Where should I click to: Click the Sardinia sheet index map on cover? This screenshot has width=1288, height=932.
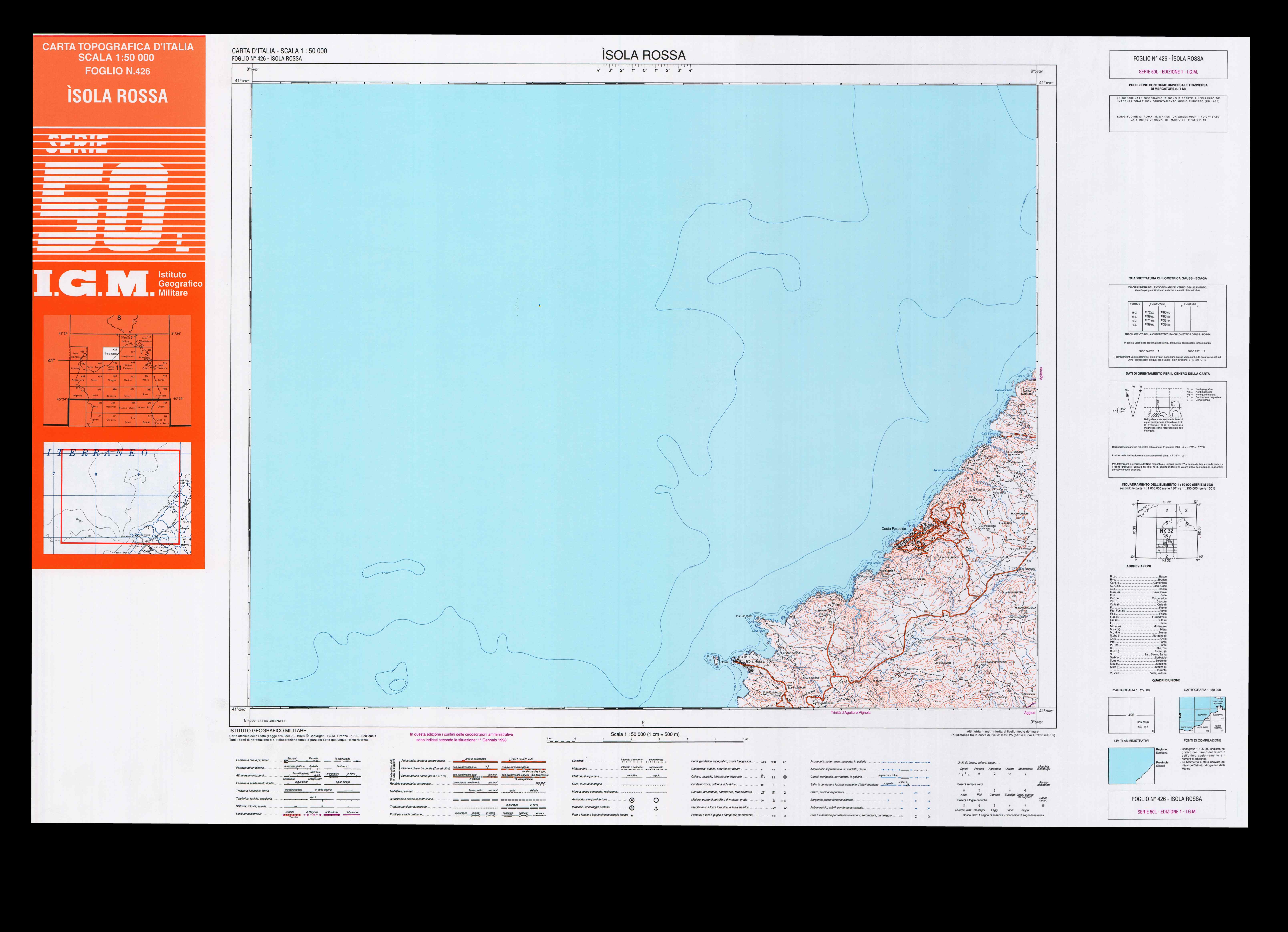pyautogui.click(x=118, y=371)
